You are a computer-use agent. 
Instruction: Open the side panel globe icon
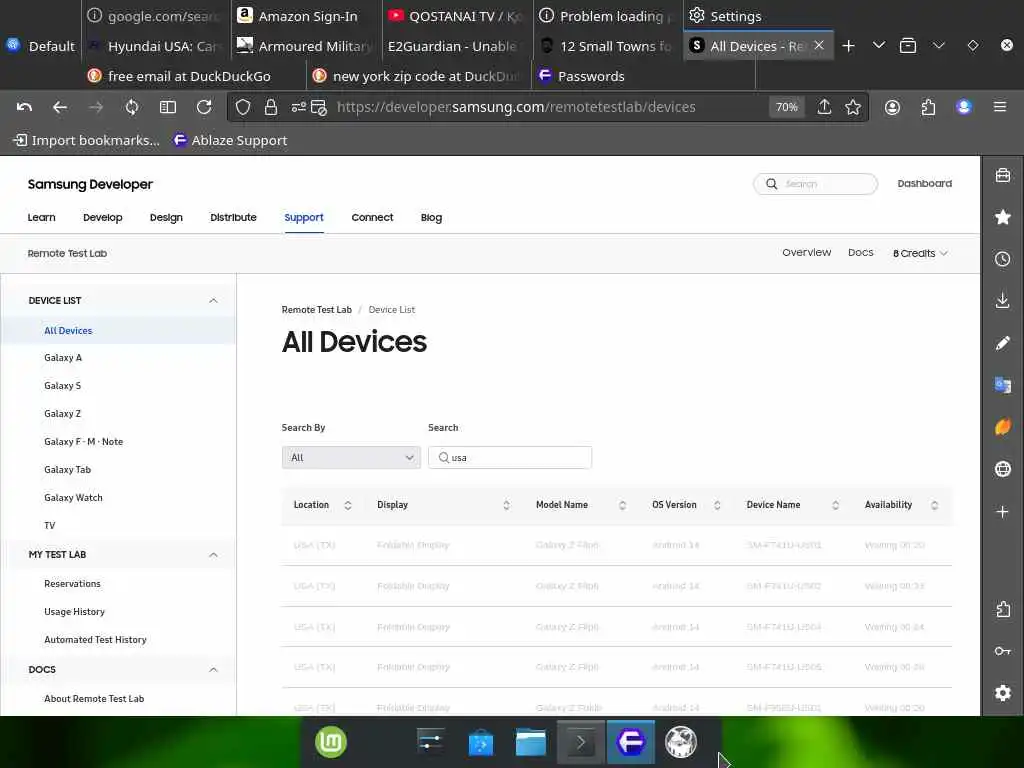tap(1003, 469)
